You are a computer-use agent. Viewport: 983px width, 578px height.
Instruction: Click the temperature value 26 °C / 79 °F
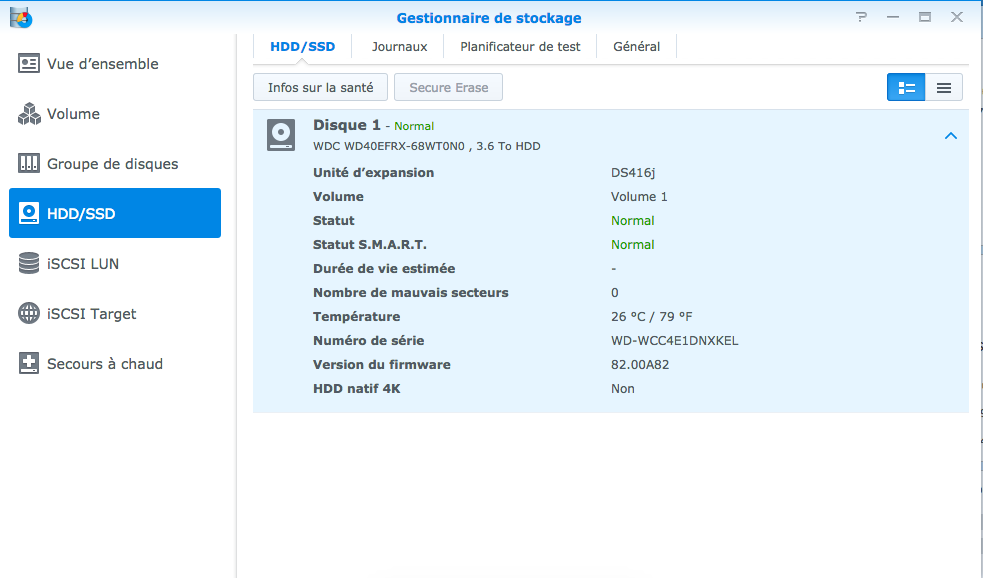651,317
